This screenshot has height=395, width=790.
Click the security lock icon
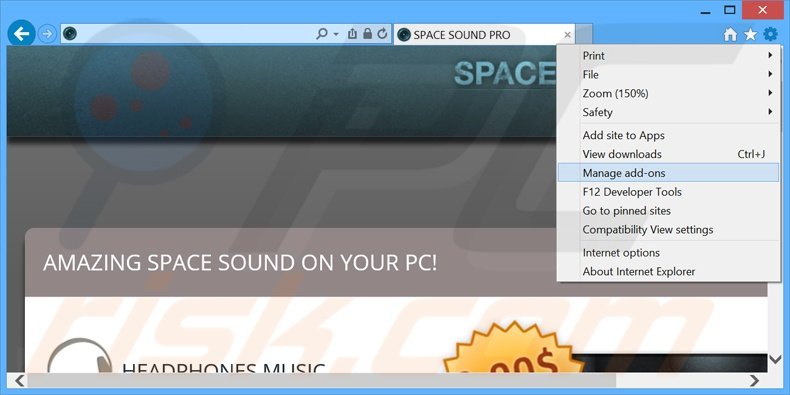tap(368, 34)
